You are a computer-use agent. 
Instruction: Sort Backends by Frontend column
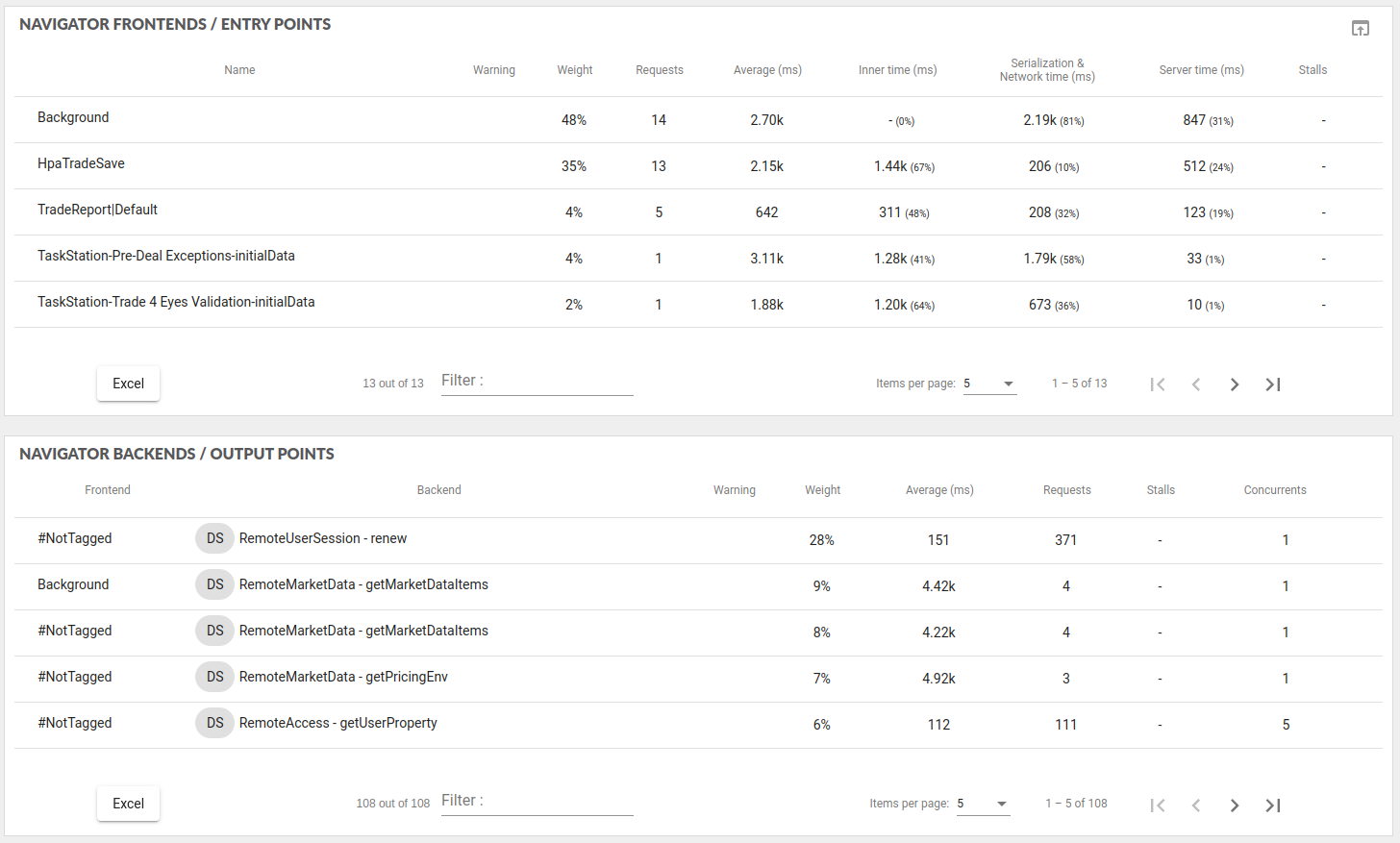point(108,490)
